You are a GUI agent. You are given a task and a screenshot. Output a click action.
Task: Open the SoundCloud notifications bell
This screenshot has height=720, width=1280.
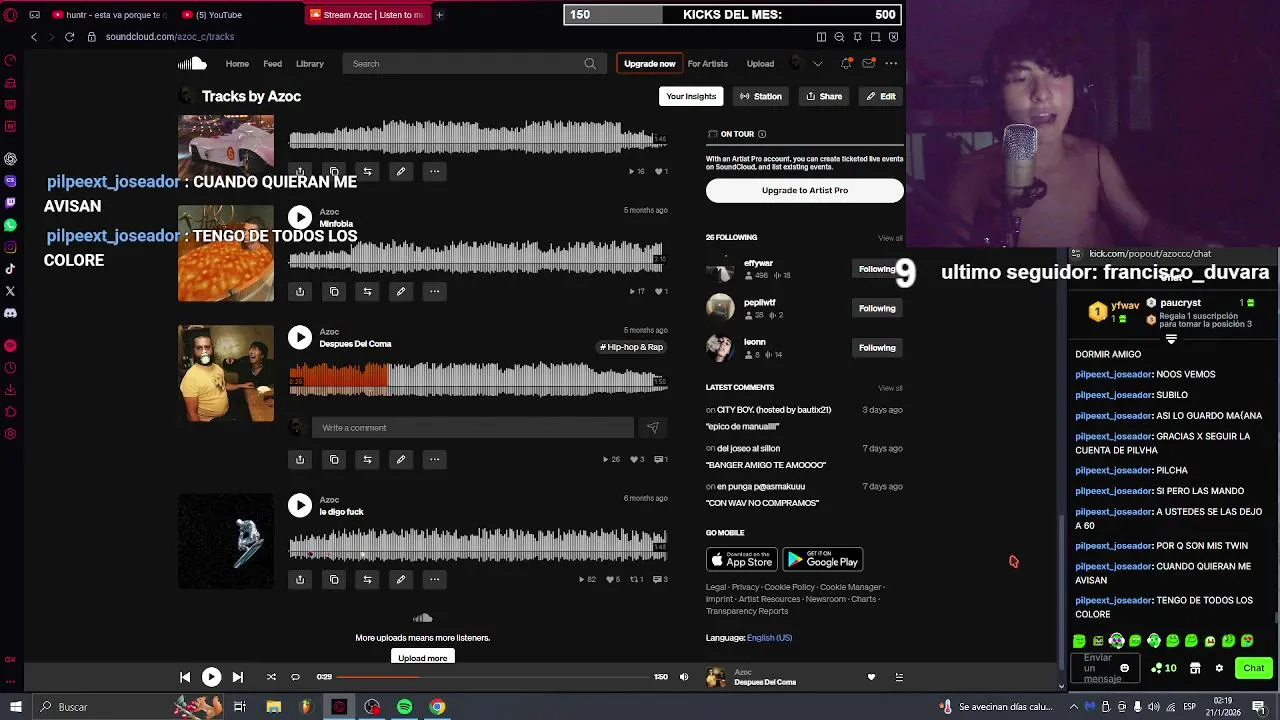[x=846, y=64]
